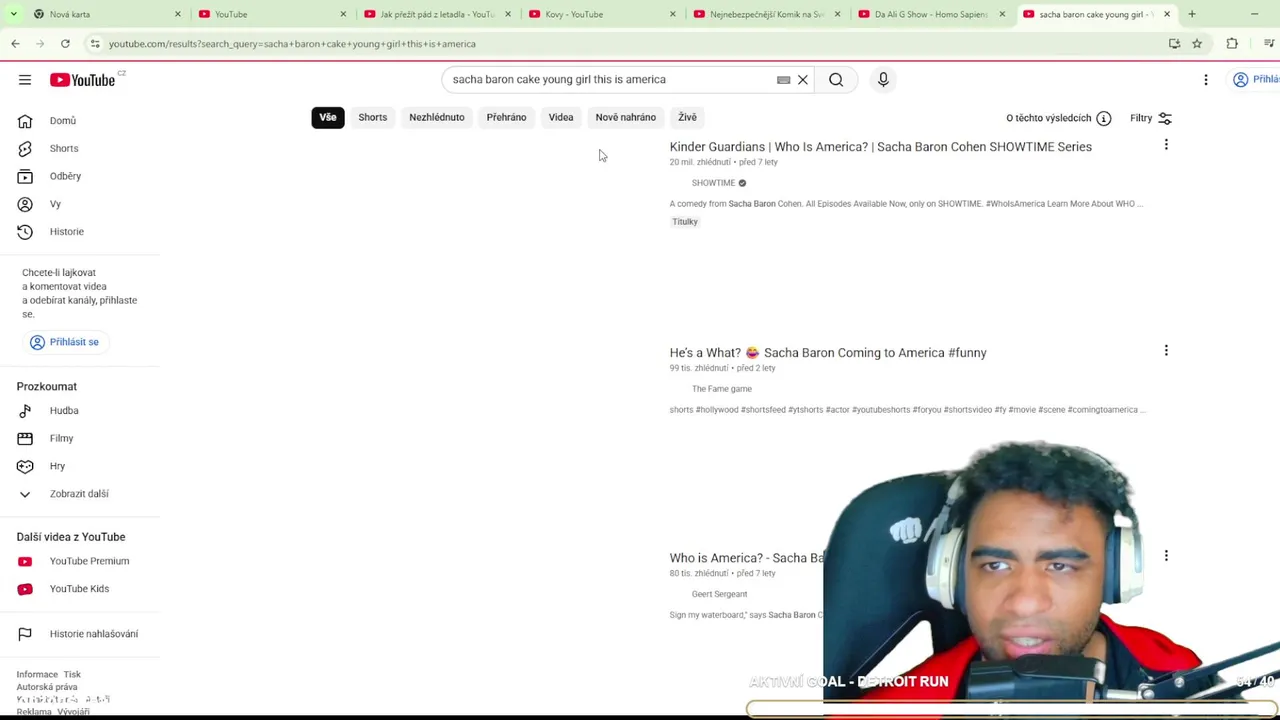The height and width of the screenshot is (720, 1280).
Task: Click Přihlásit se button in sidebar
Action: (65, 342)
